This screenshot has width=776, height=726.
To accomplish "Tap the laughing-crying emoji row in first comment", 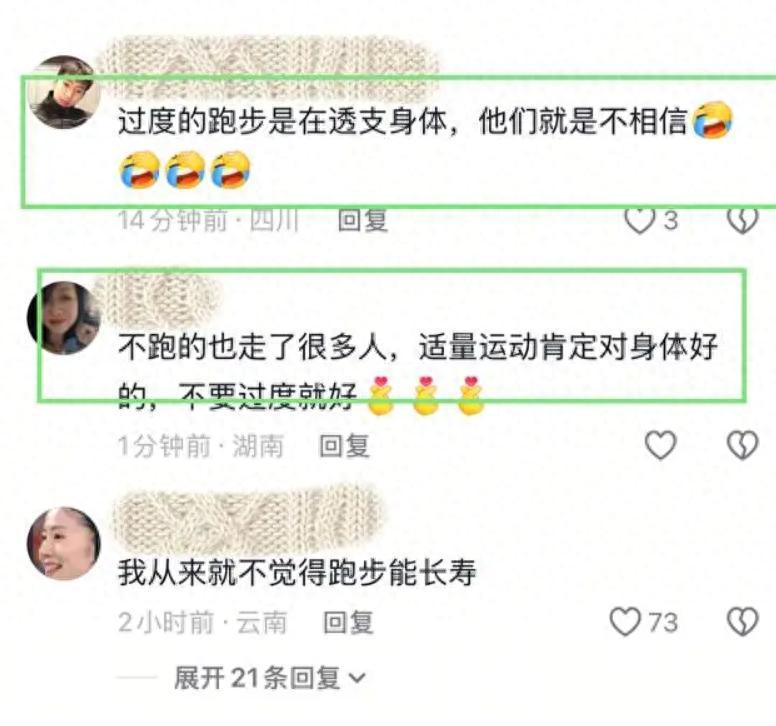I will pyautogui.click(x=185, y=170).
